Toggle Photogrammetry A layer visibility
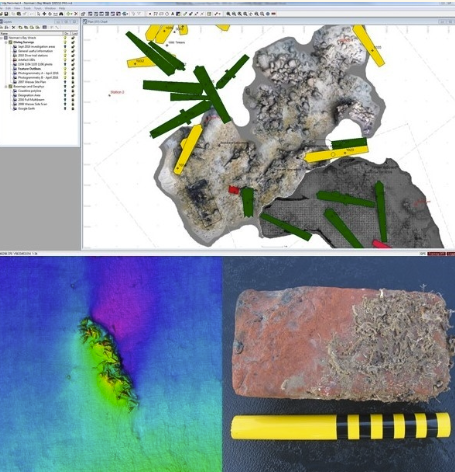Image resolution: width=455 pixels, height=472 pixels. [x=65, y=73]
